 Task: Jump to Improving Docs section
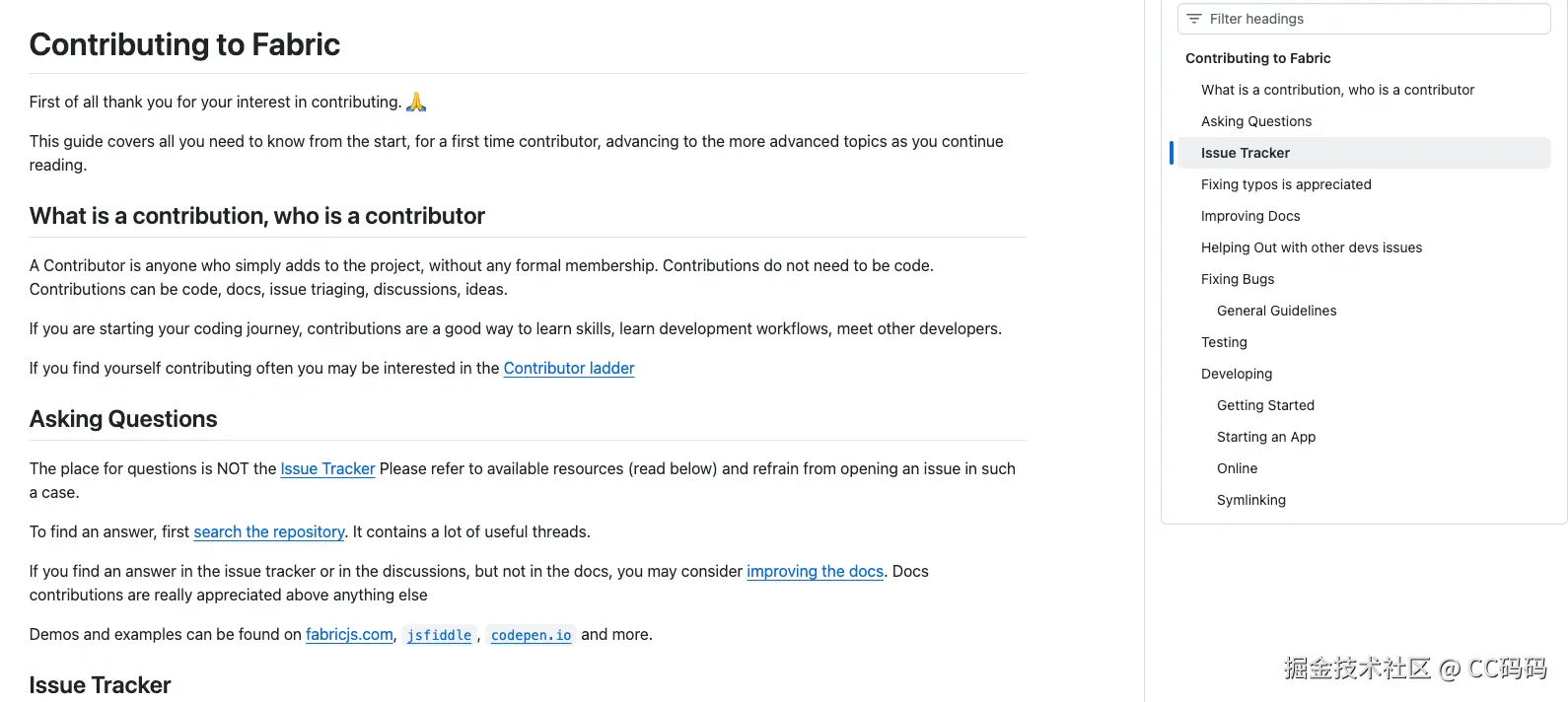tap(1250, 216)
